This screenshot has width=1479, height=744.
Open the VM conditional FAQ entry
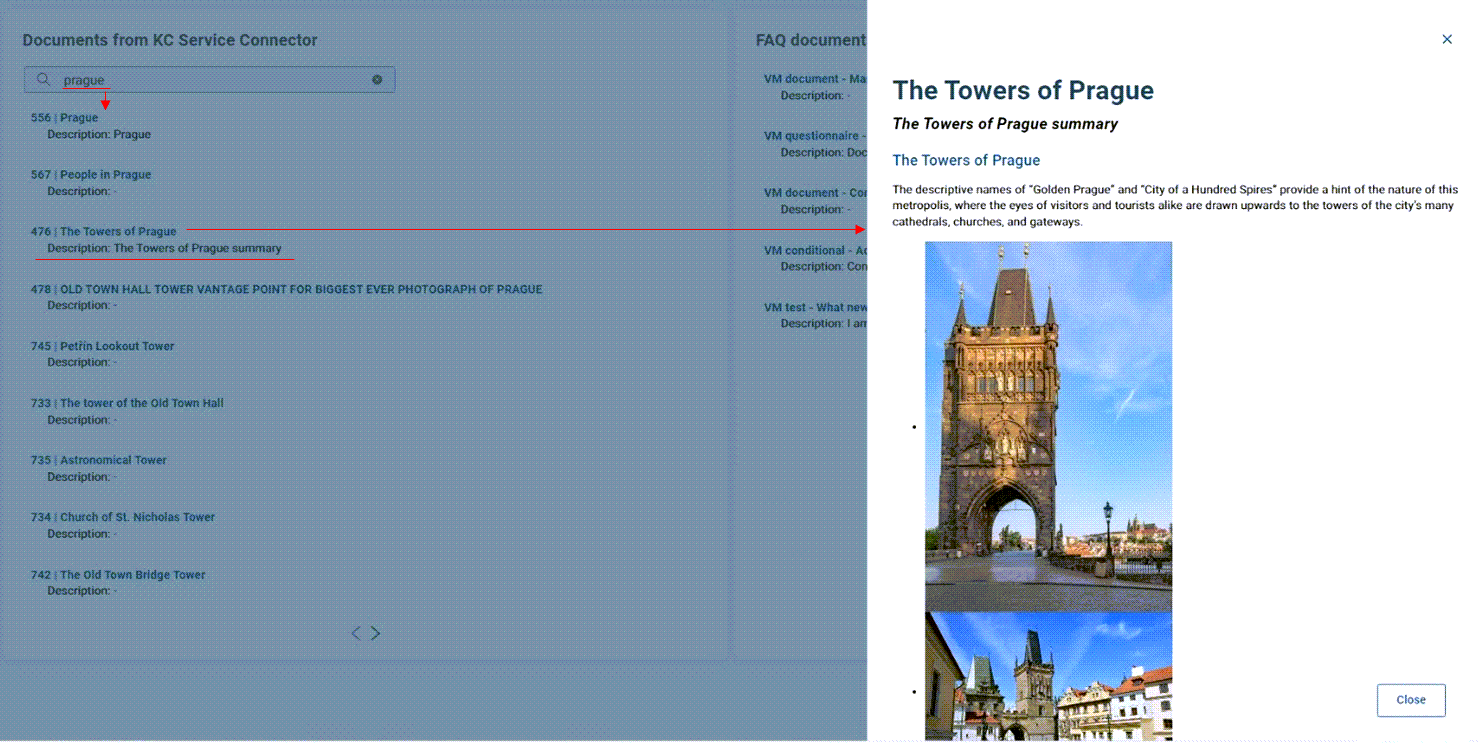pos(815,251)
